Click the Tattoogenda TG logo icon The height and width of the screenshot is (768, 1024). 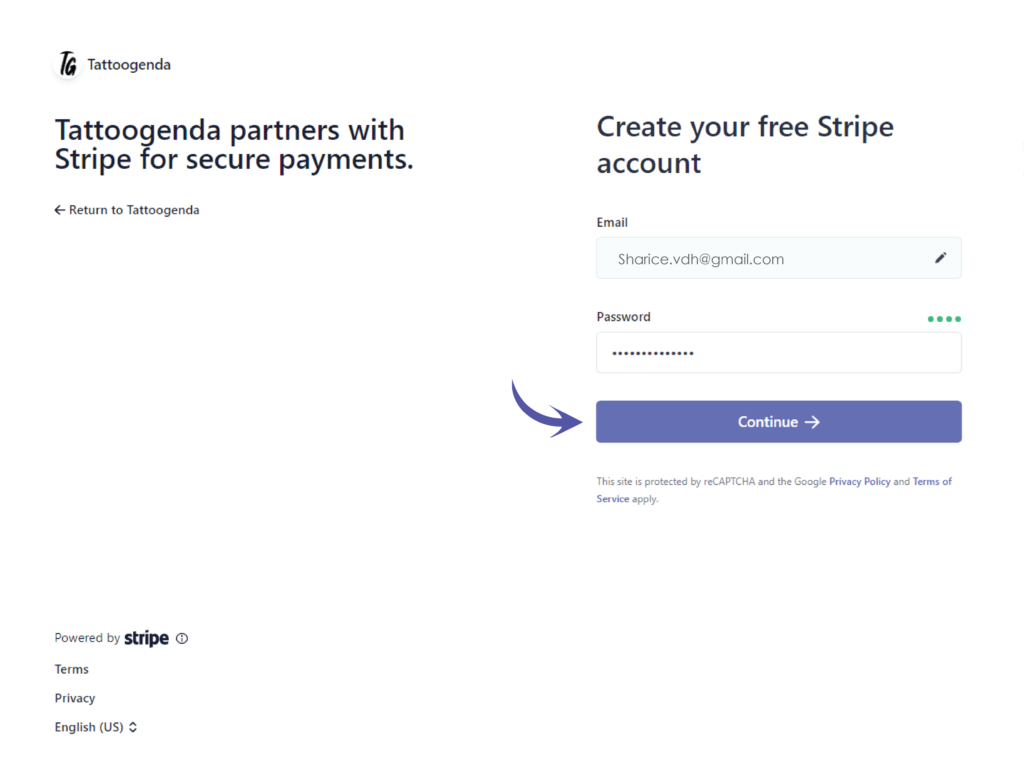pyautogui.click(x=67, y=65)
